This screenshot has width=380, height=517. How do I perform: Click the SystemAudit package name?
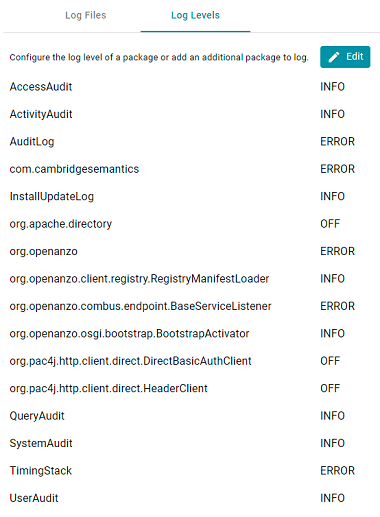point(41,443)
